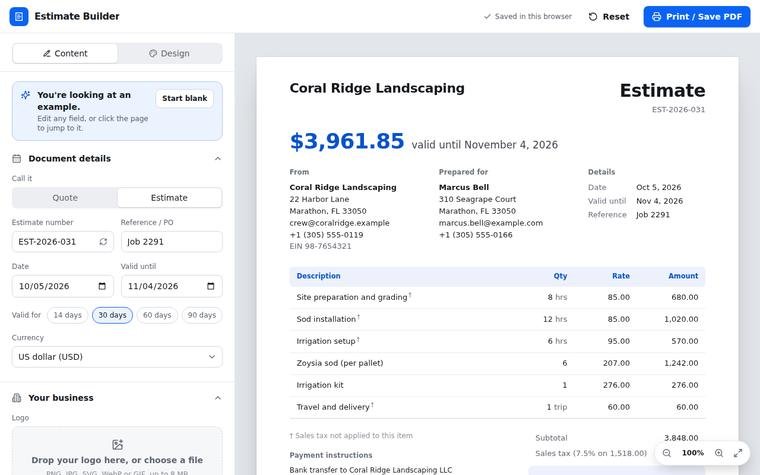760x475 pixels.
Task: Click the Amount column header
Action: coord(683,276)
